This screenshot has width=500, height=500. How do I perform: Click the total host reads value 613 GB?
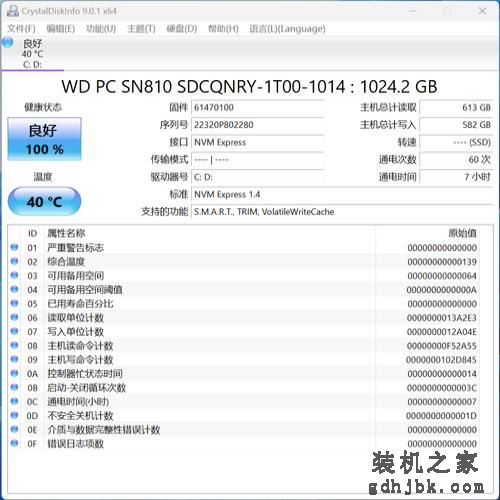pos(456,107)
